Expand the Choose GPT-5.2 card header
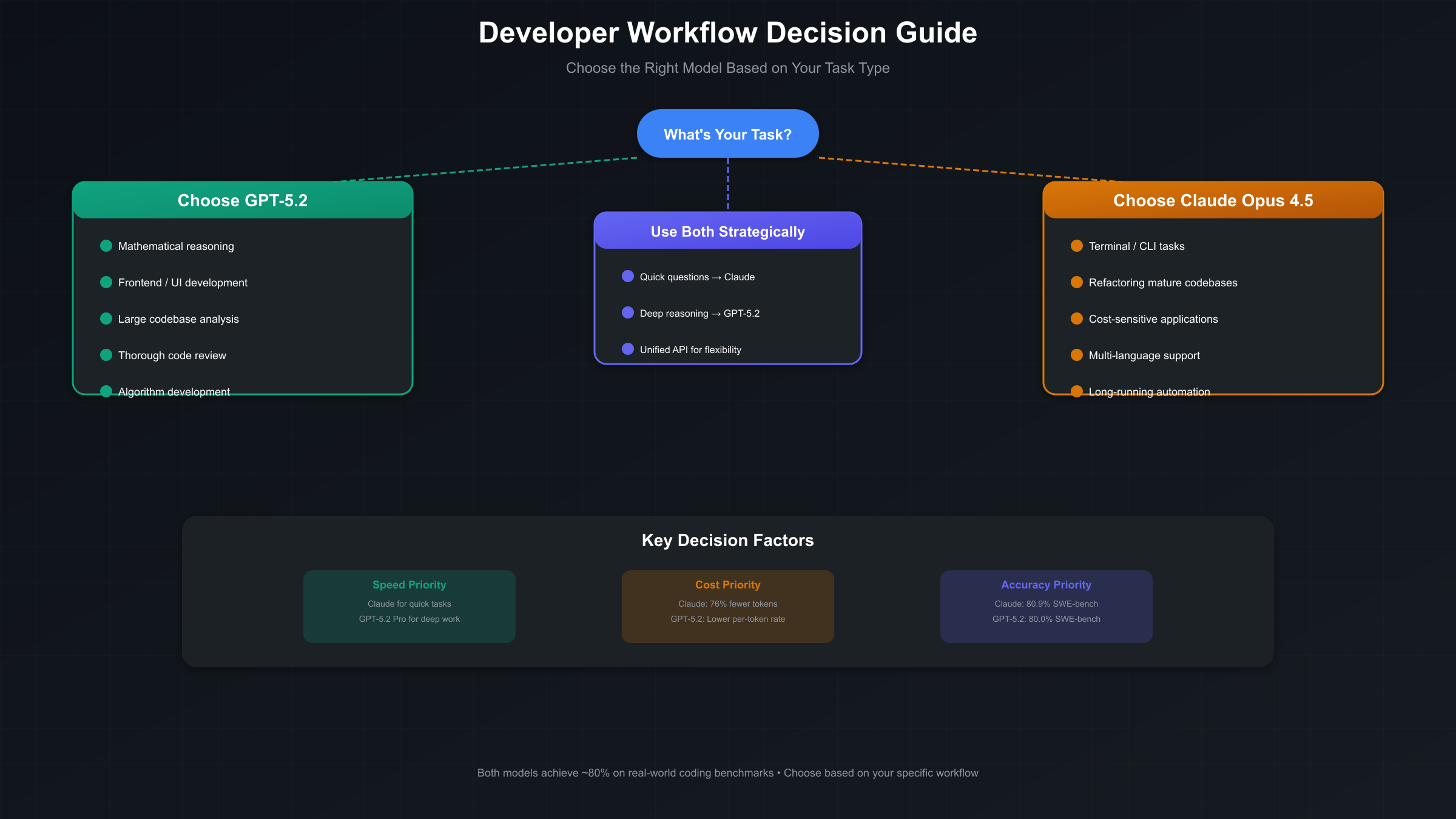 point(243,200)
